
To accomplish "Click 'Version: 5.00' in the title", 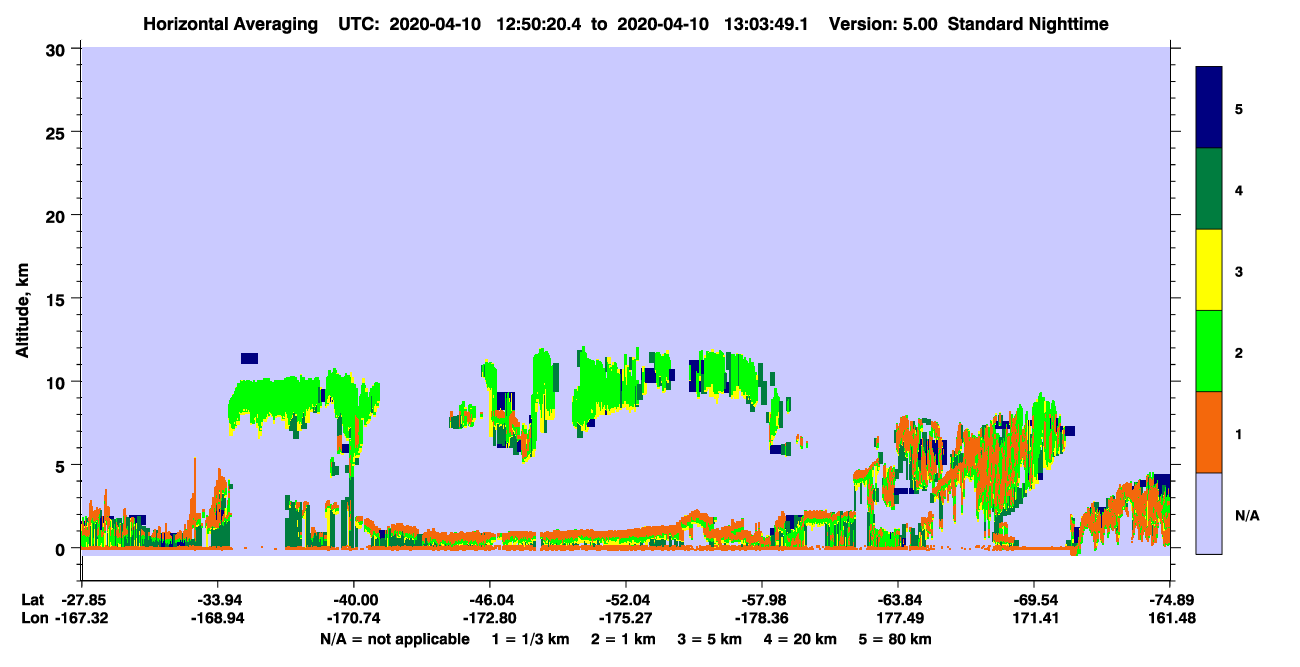I will [883, 23].
